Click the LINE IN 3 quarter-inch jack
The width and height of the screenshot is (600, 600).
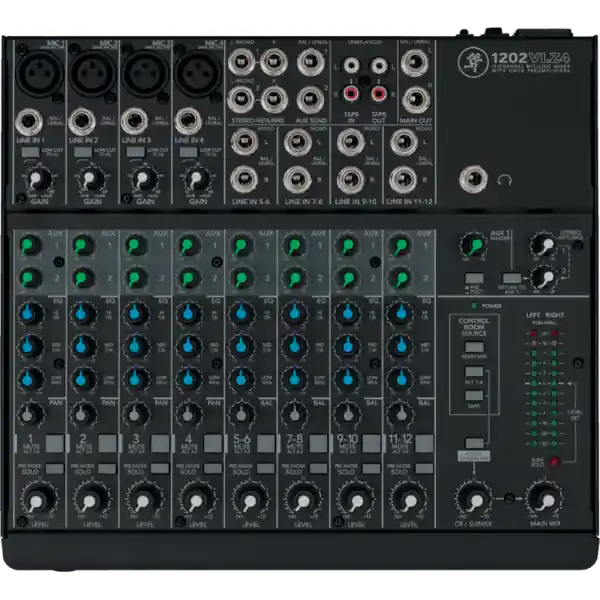click(135, 122)
